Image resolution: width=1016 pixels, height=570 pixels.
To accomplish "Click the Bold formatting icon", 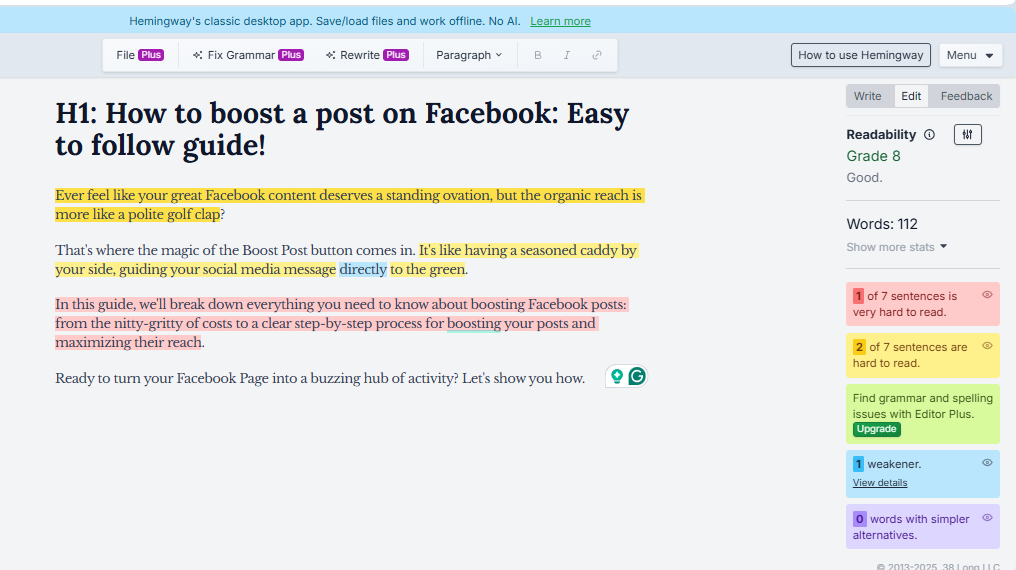I will coord(537,55).
